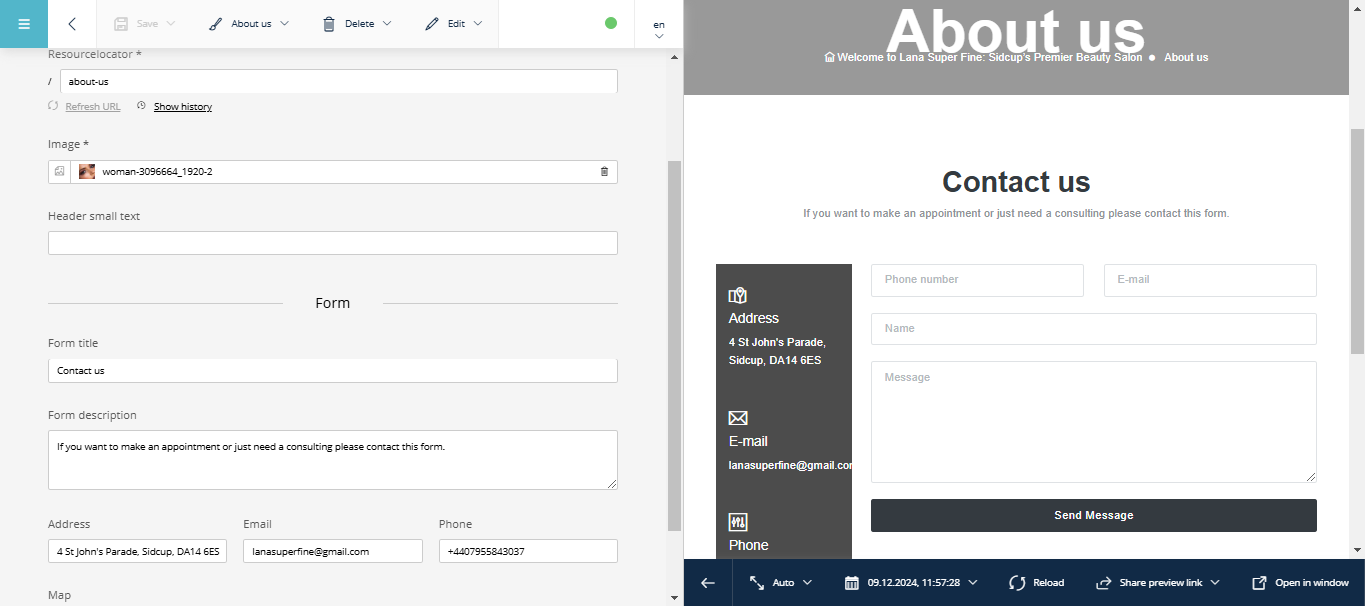Click the image media icon beside woman-3096664

59,172
